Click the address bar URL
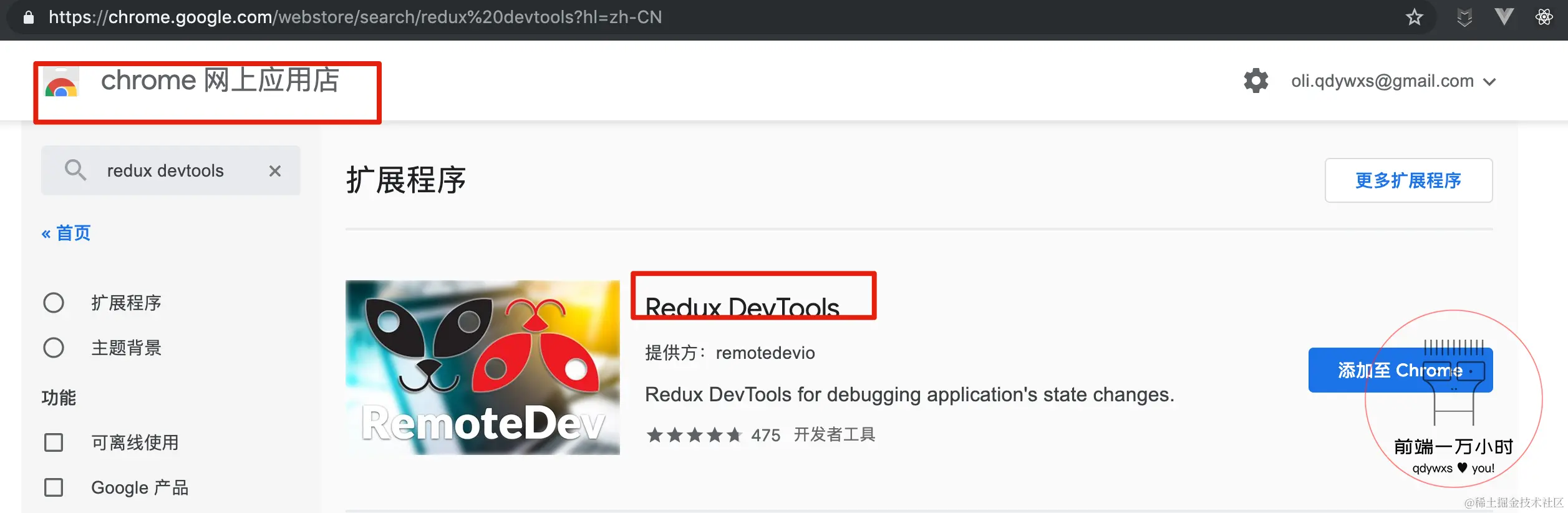The width and height of the screenshot is (1568, 513). click(355, 17)
